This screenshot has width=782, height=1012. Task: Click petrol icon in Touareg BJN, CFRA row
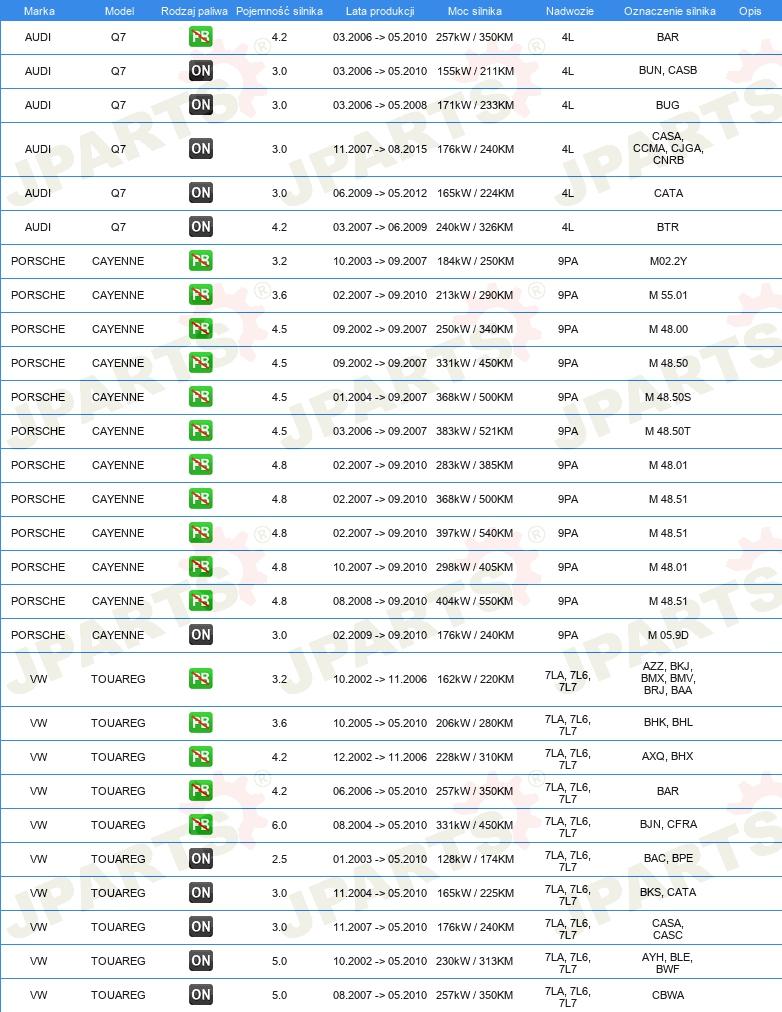pyautogui.click(x=201, y=824)
